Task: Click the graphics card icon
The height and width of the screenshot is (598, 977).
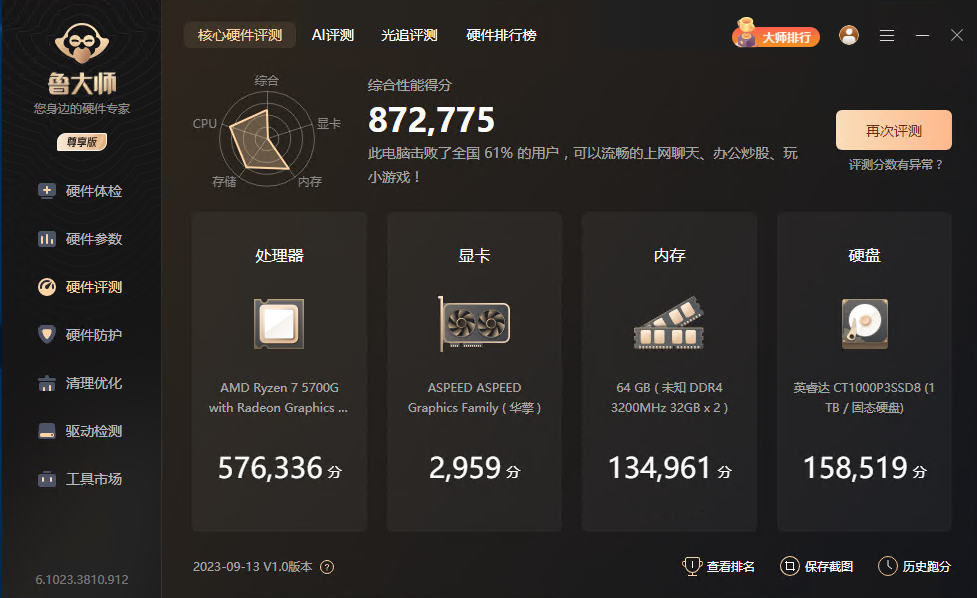Action: pyautogui.click(x=474, y=324)
